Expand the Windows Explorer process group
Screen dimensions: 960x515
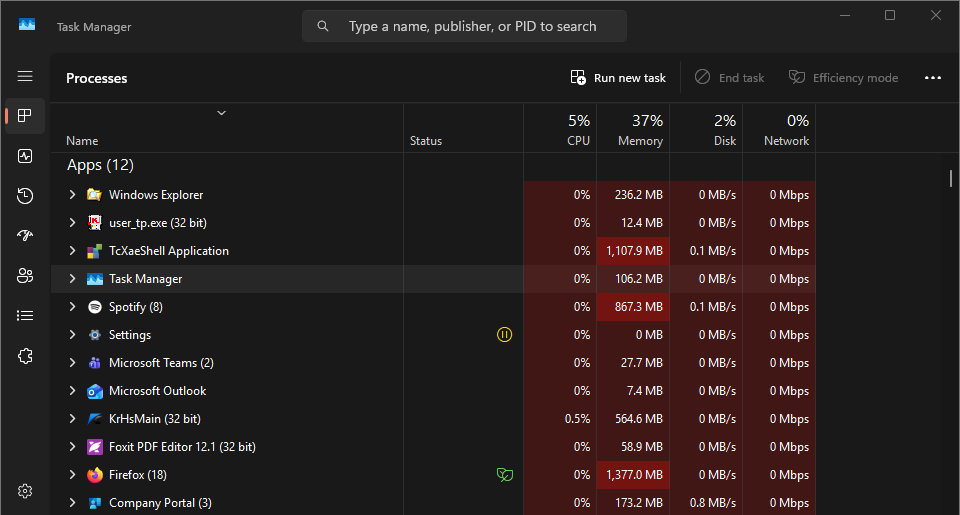(x=72, y=195)
